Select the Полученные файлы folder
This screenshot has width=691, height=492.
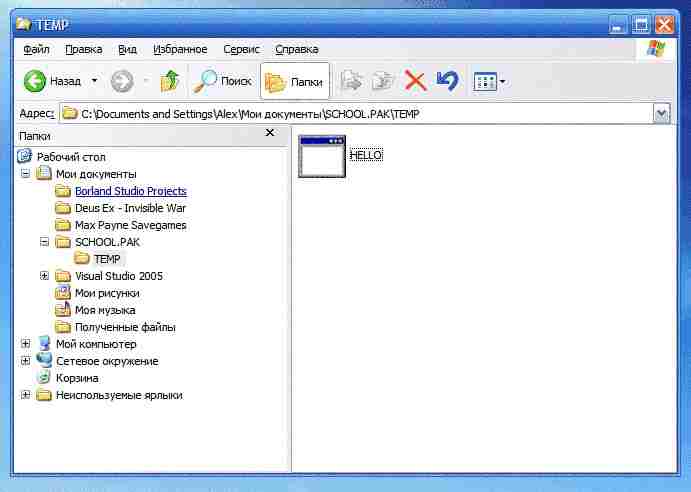coord(125,327)
